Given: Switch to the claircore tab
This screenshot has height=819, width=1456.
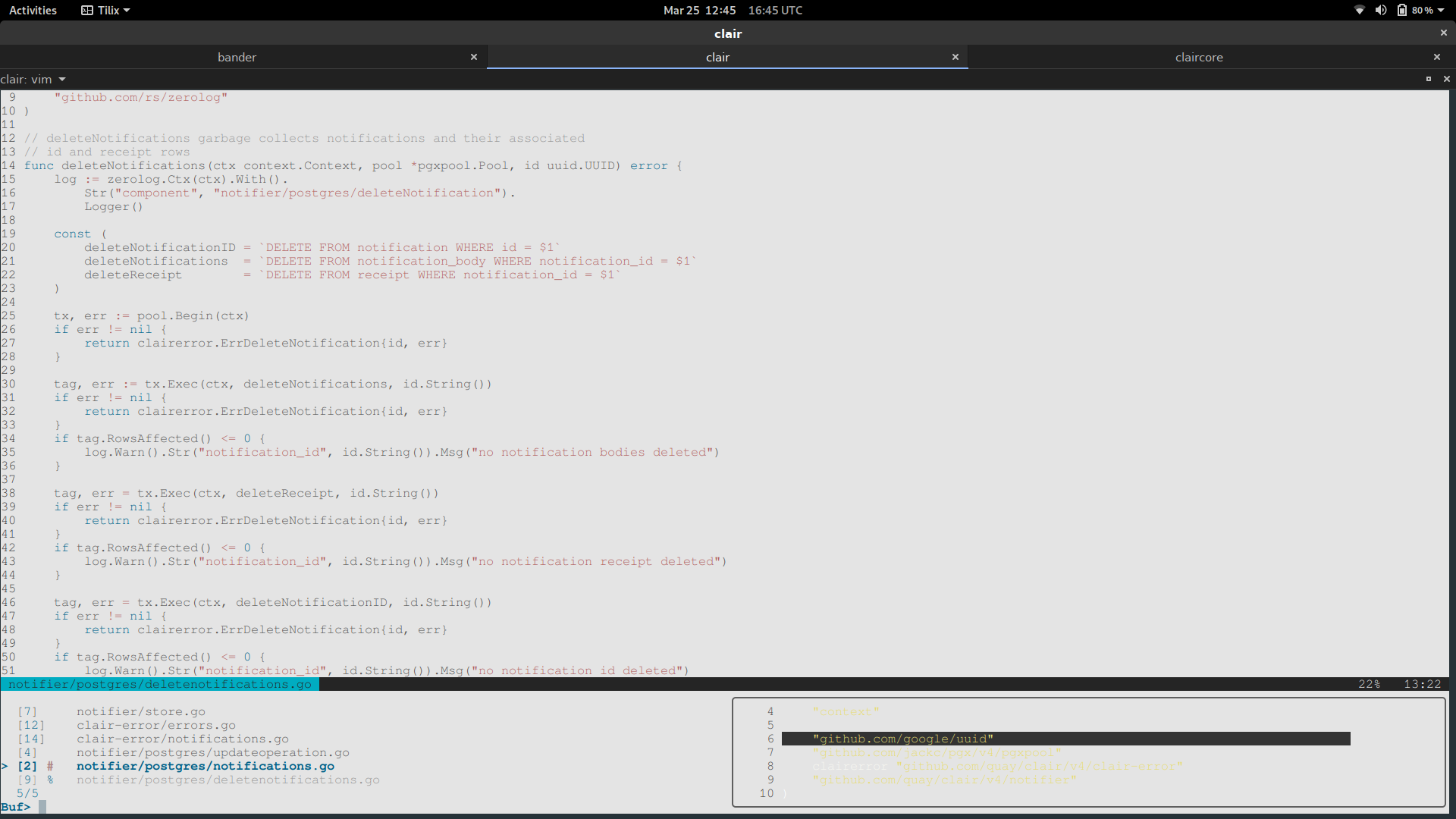Looking at the screenshot, I should (x=1199, y=57).
